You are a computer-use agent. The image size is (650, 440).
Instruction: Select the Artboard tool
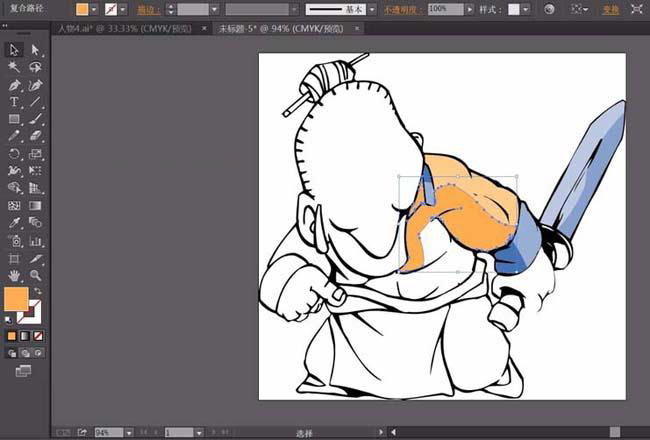[x=14, y=259]
